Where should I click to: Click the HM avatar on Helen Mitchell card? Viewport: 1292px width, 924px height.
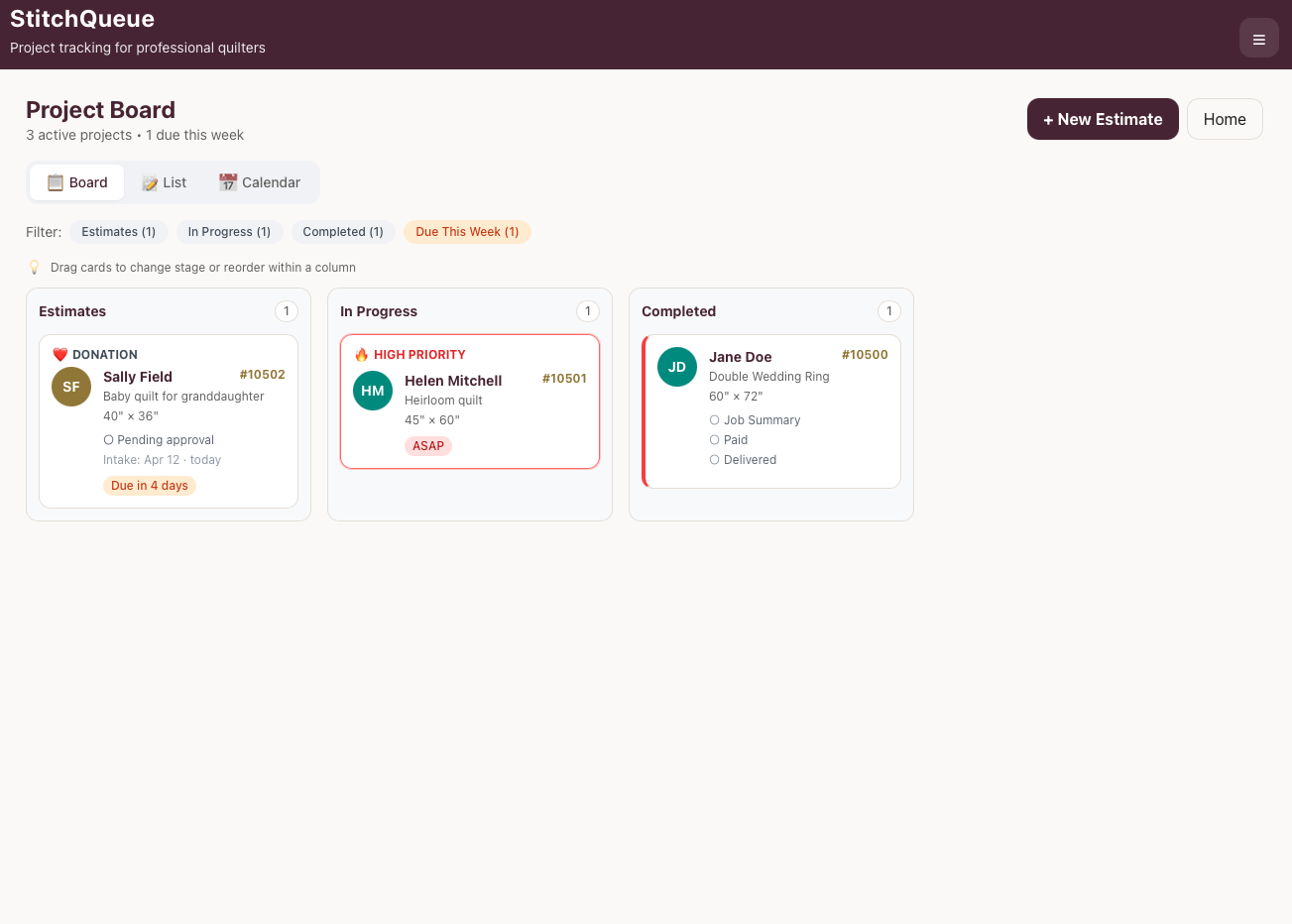(373, 391)
